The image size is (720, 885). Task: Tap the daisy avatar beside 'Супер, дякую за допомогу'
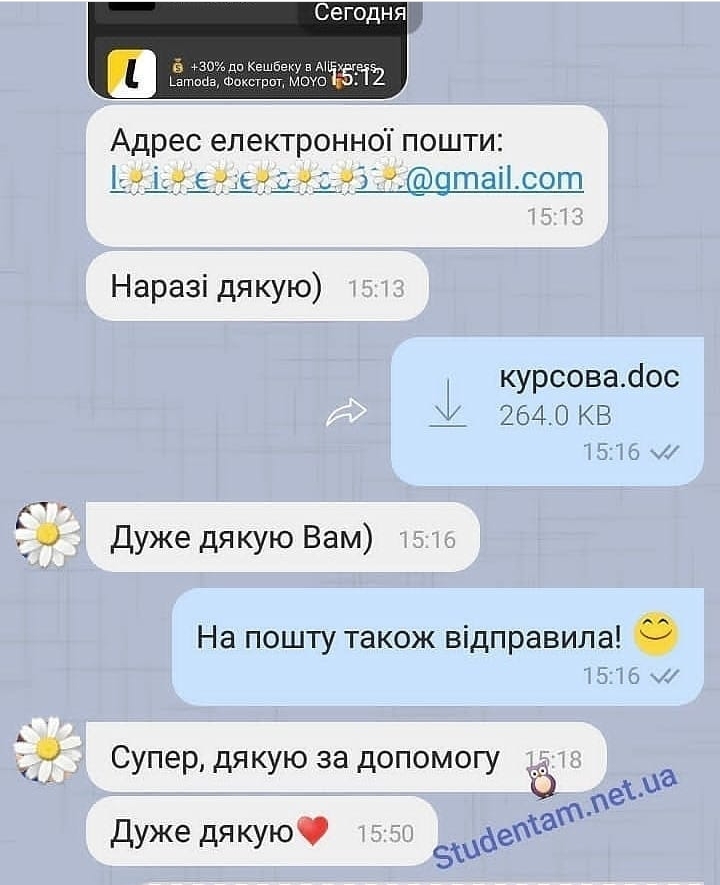click(x=47, y=749)
